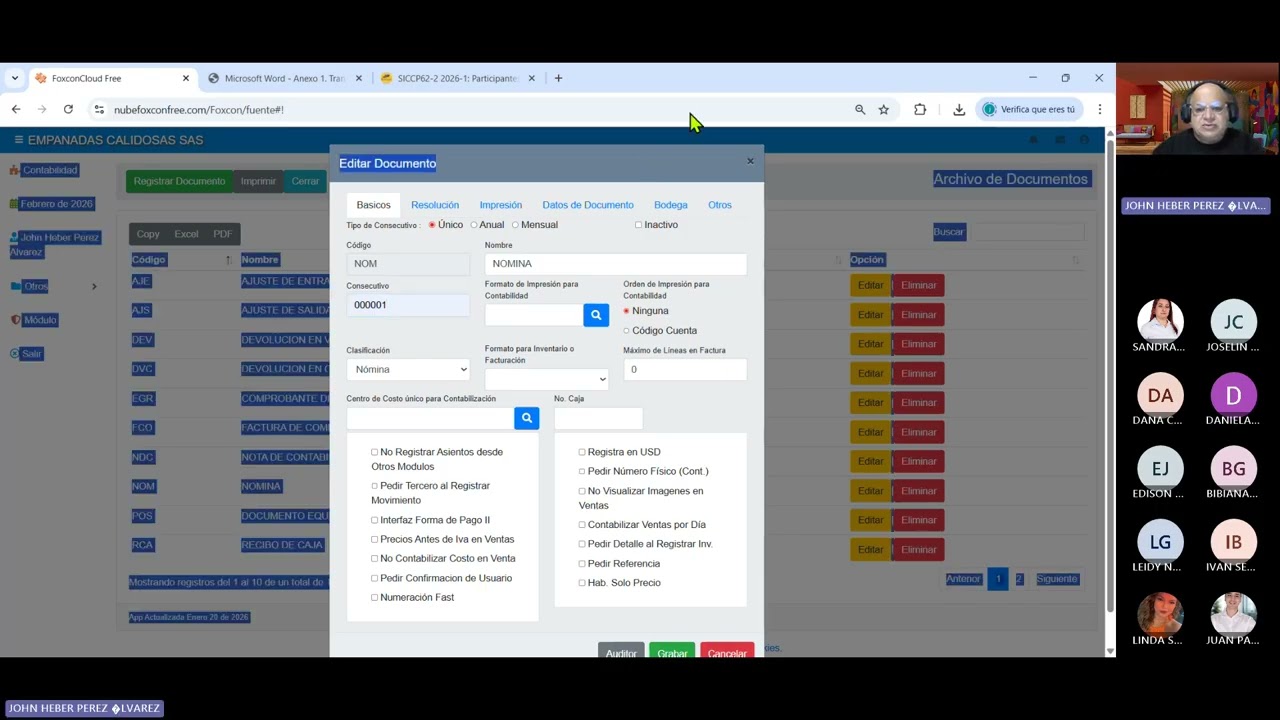Viewport: 1280px width, 720px height.
Task: Click Grabar button
Action: [672, 651]
